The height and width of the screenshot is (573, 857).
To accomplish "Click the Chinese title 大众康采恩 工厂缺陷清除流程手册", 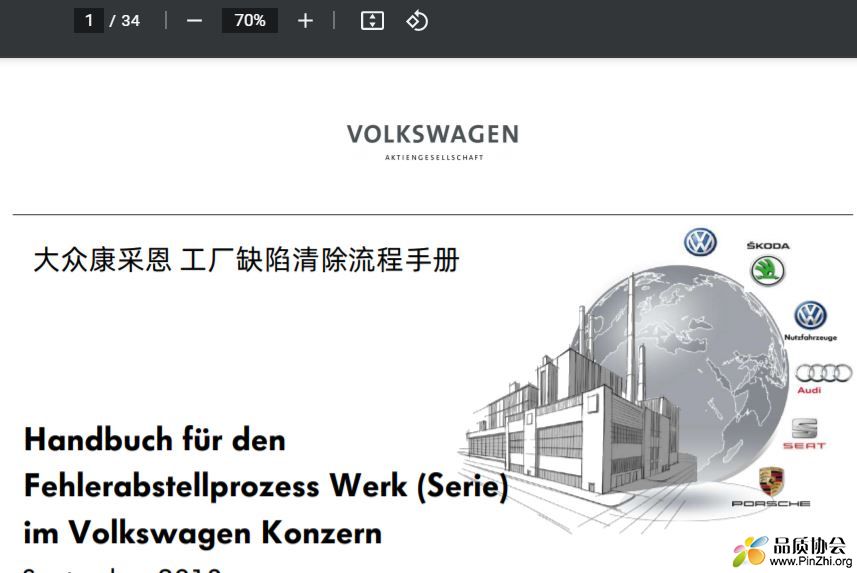I will click(246, 260).
